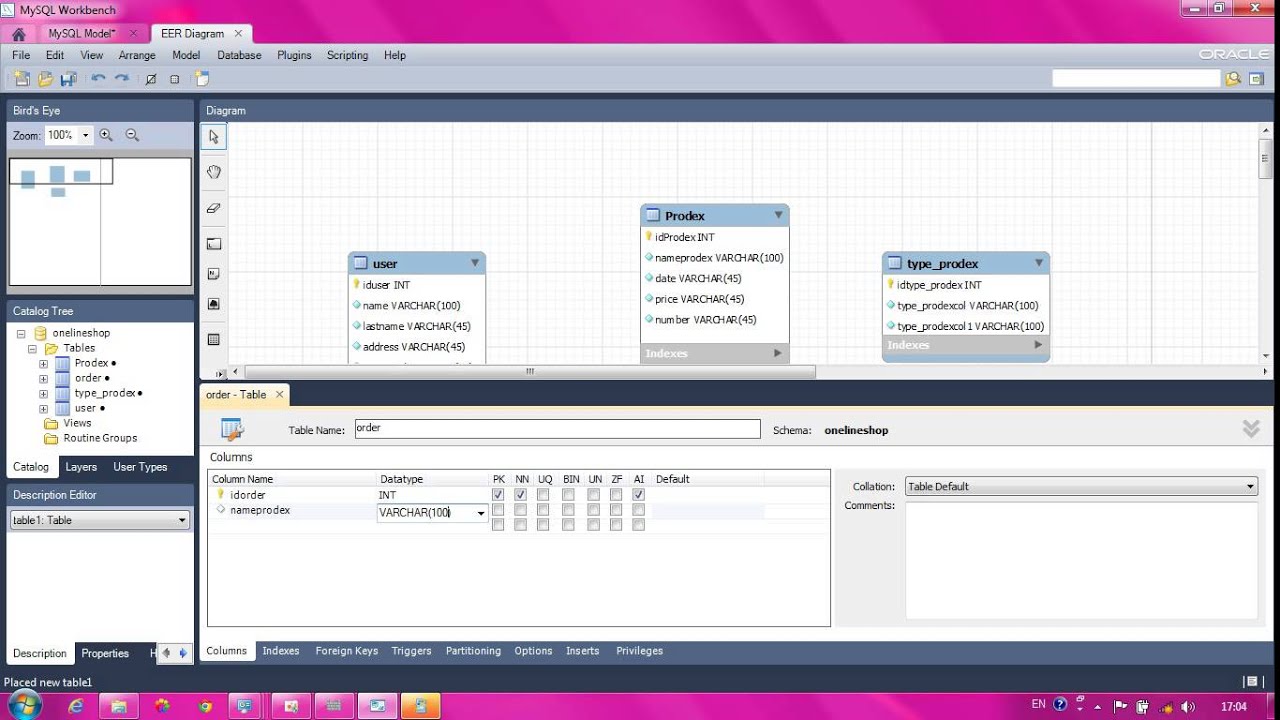The height and width of the screenshot is (720, 1280).
Task: Toggle AI checkbox for idorder
Action: [639, 495]
